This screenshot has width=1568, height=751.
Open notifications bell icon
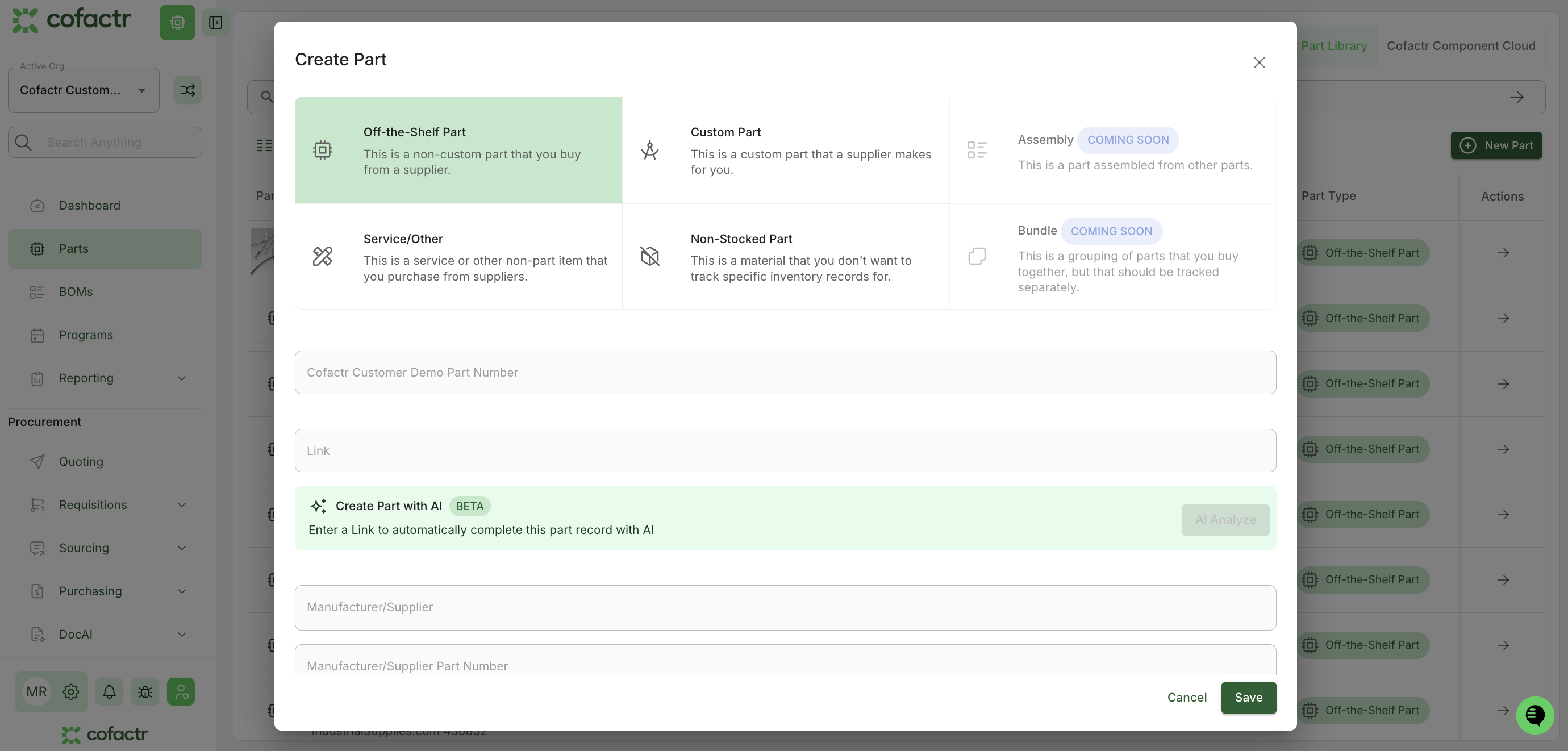pos(110,692)
